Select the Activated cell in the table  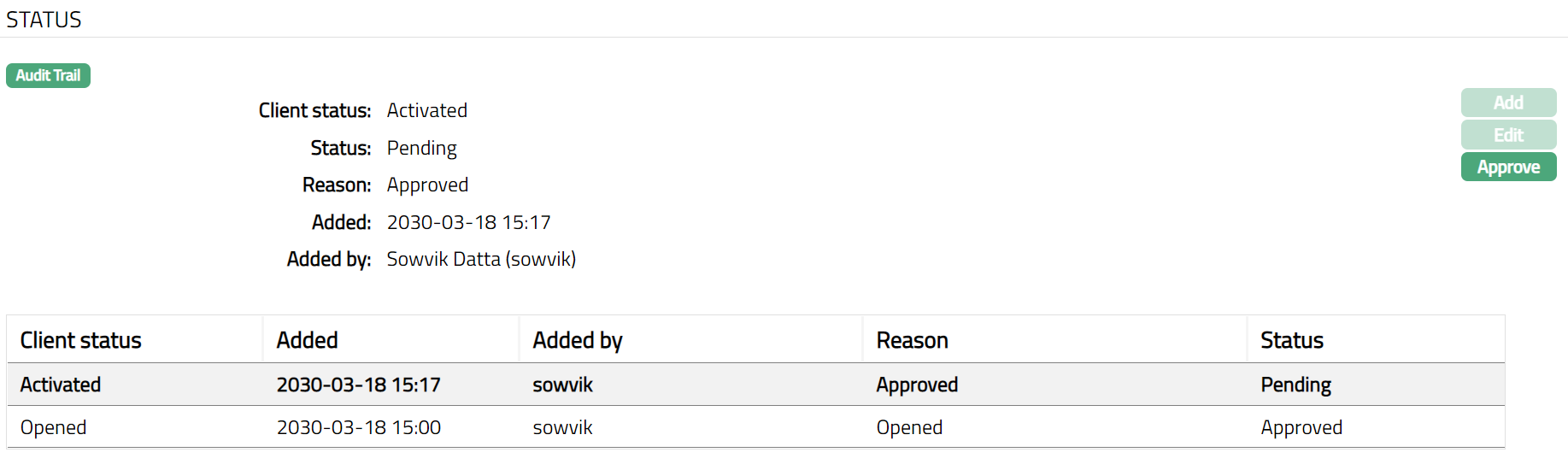pyautogui.click(x=61, y=385)
